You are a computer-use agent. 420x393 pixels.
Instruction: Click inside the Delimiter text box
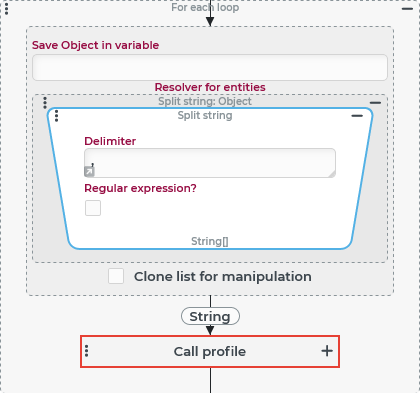pos(210,163)
